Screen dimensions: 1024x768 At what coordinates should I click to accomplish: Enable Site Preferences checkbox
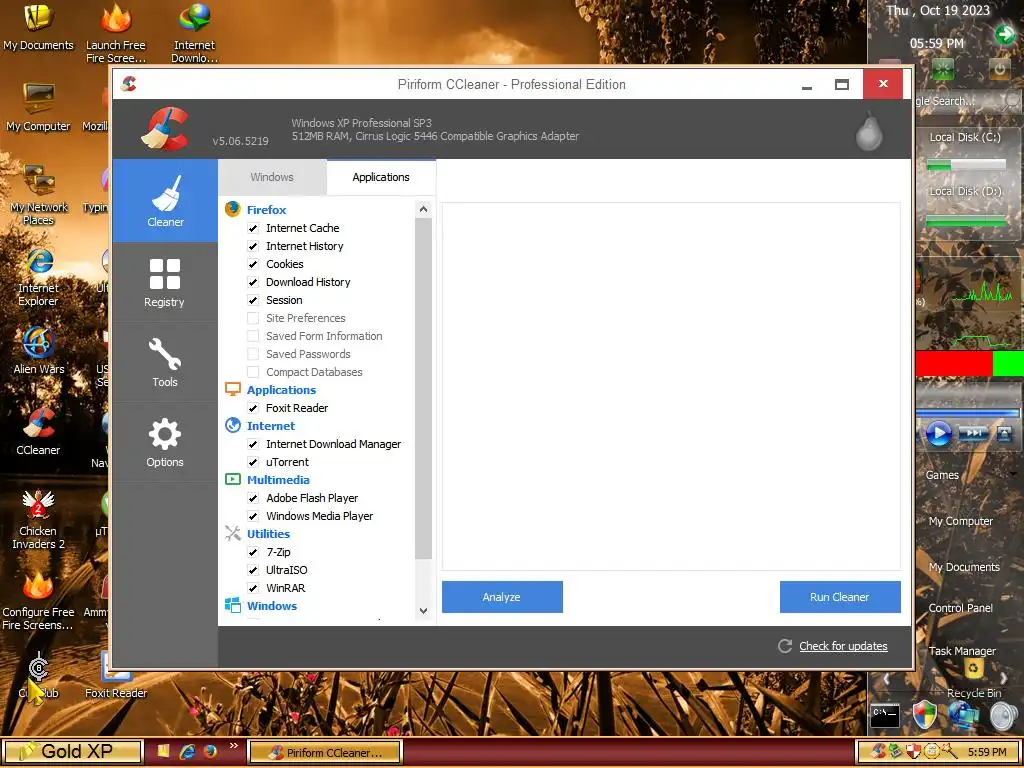(253, 318)
